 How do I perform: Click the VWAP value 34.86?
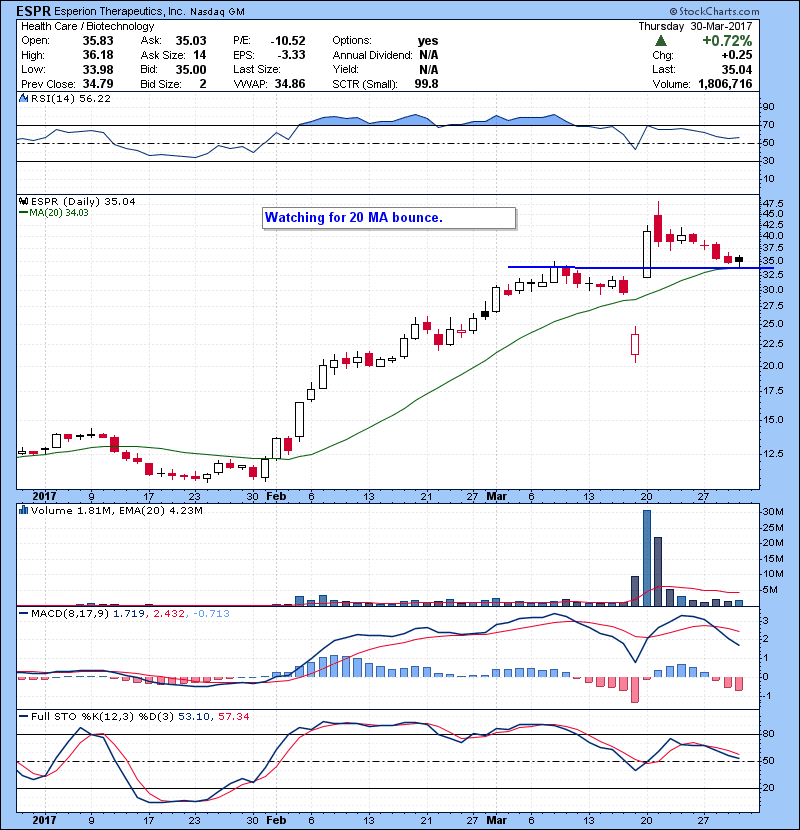pyautogui.click(x=290, y=84)
